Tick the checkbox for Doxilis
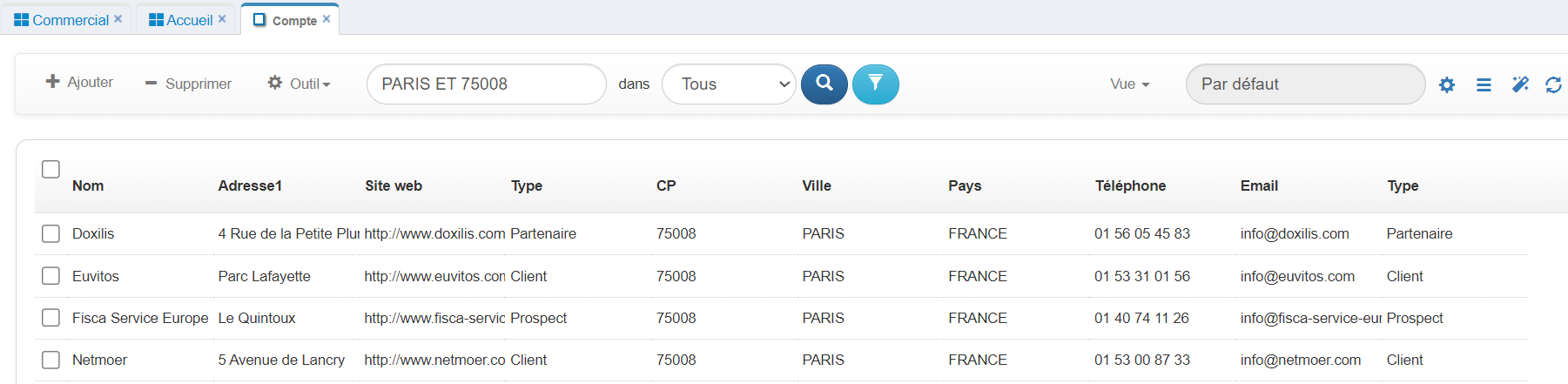 (51, 233)
